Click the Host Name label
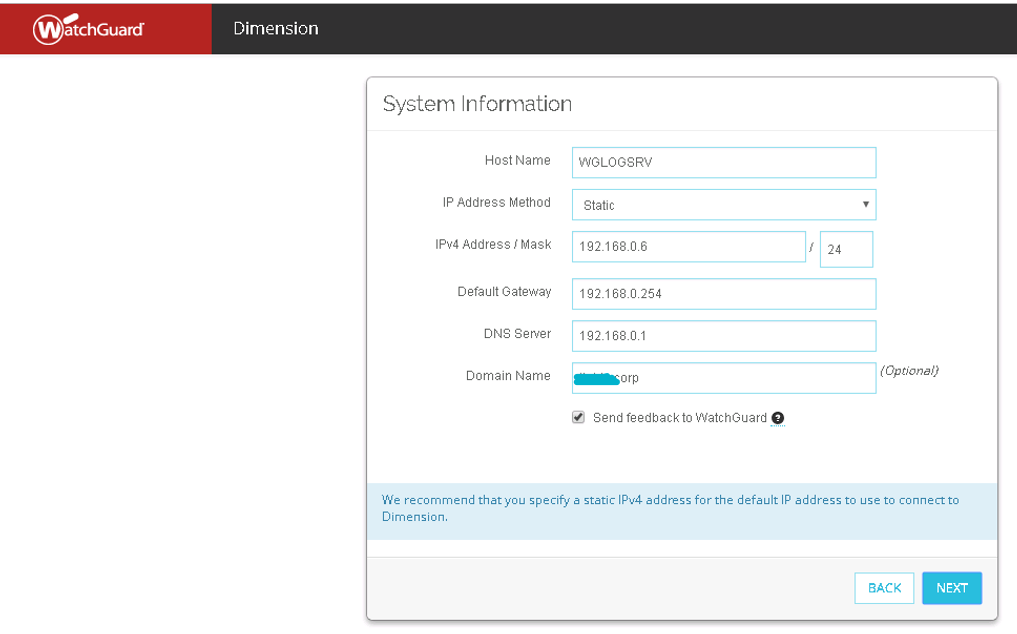 517,161
